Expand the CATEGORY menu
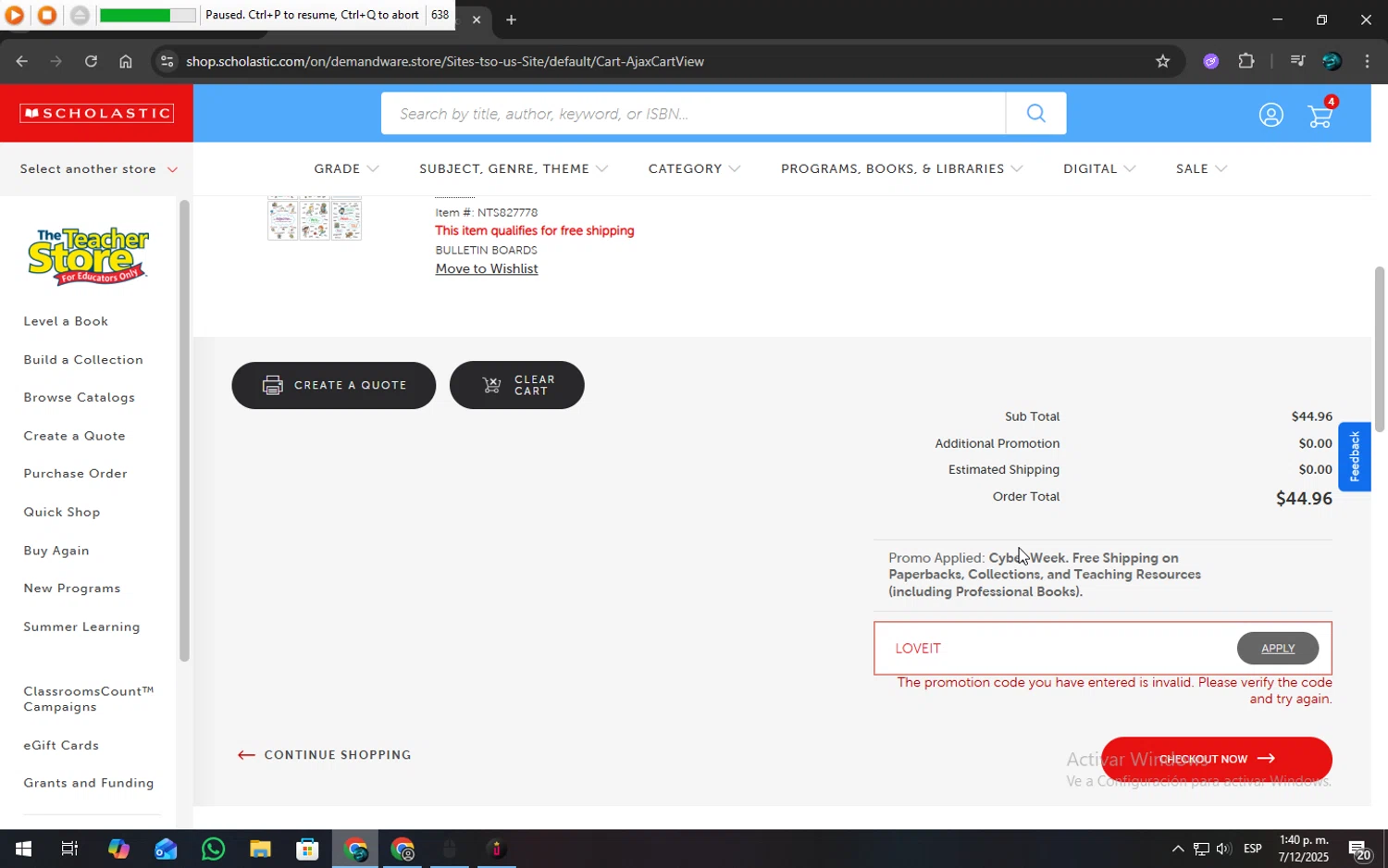Image resolution: width=1388 pixels, height=868 pixels. (694, 168)
